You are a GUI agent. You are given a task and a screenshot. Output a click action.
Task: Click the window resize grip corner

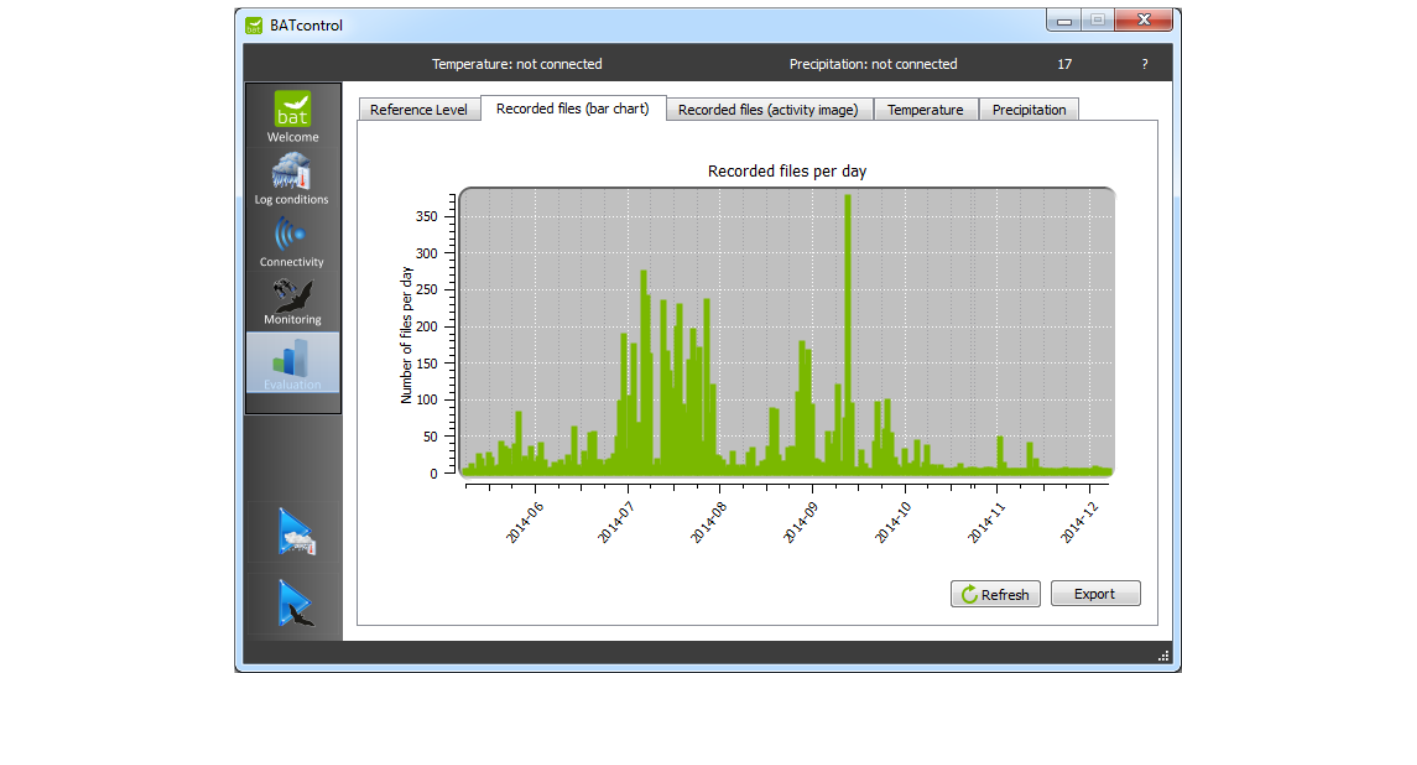coord(1163,656)
